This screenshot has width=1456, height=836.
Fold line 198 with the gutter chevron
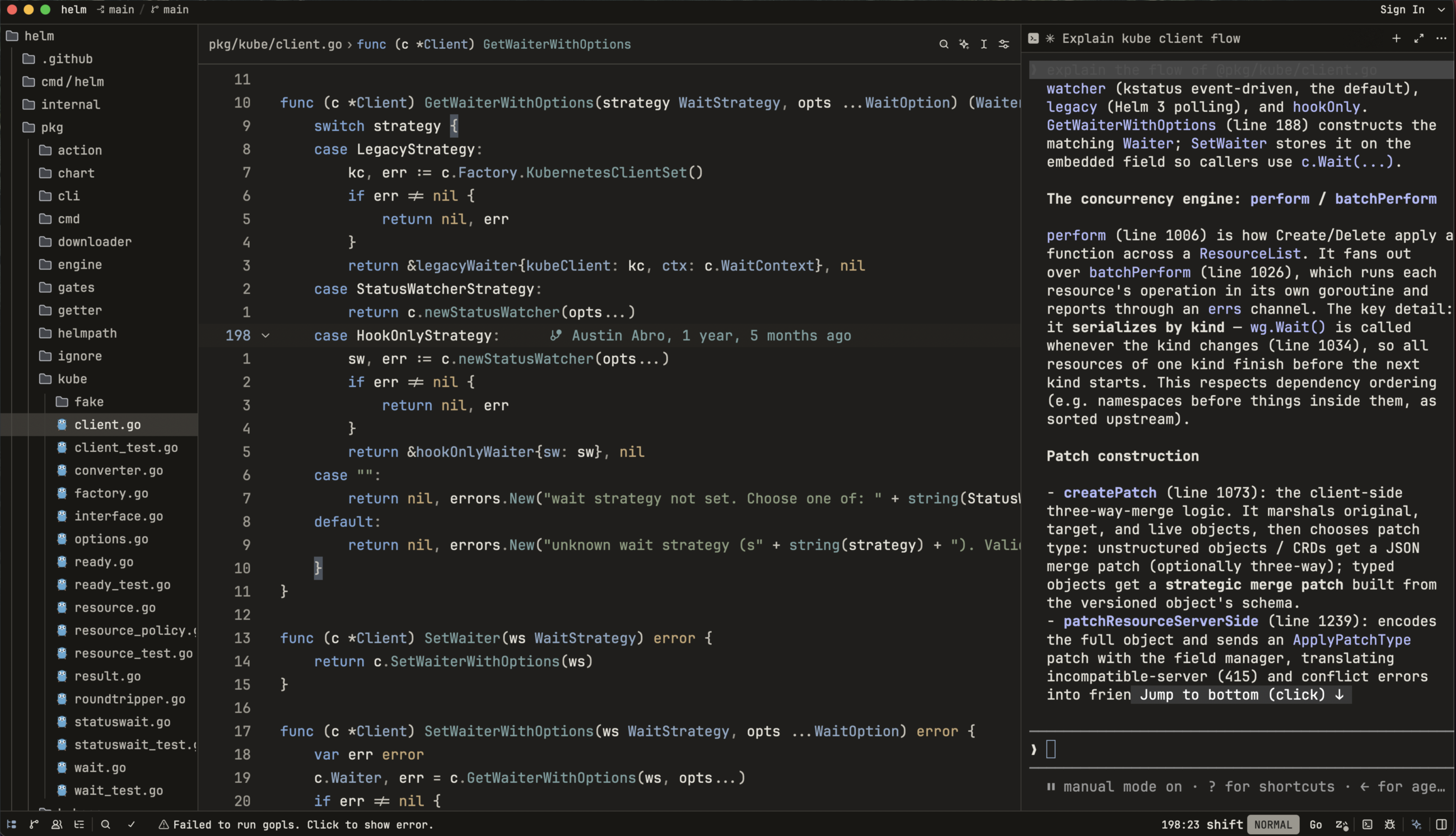[266, 335]
